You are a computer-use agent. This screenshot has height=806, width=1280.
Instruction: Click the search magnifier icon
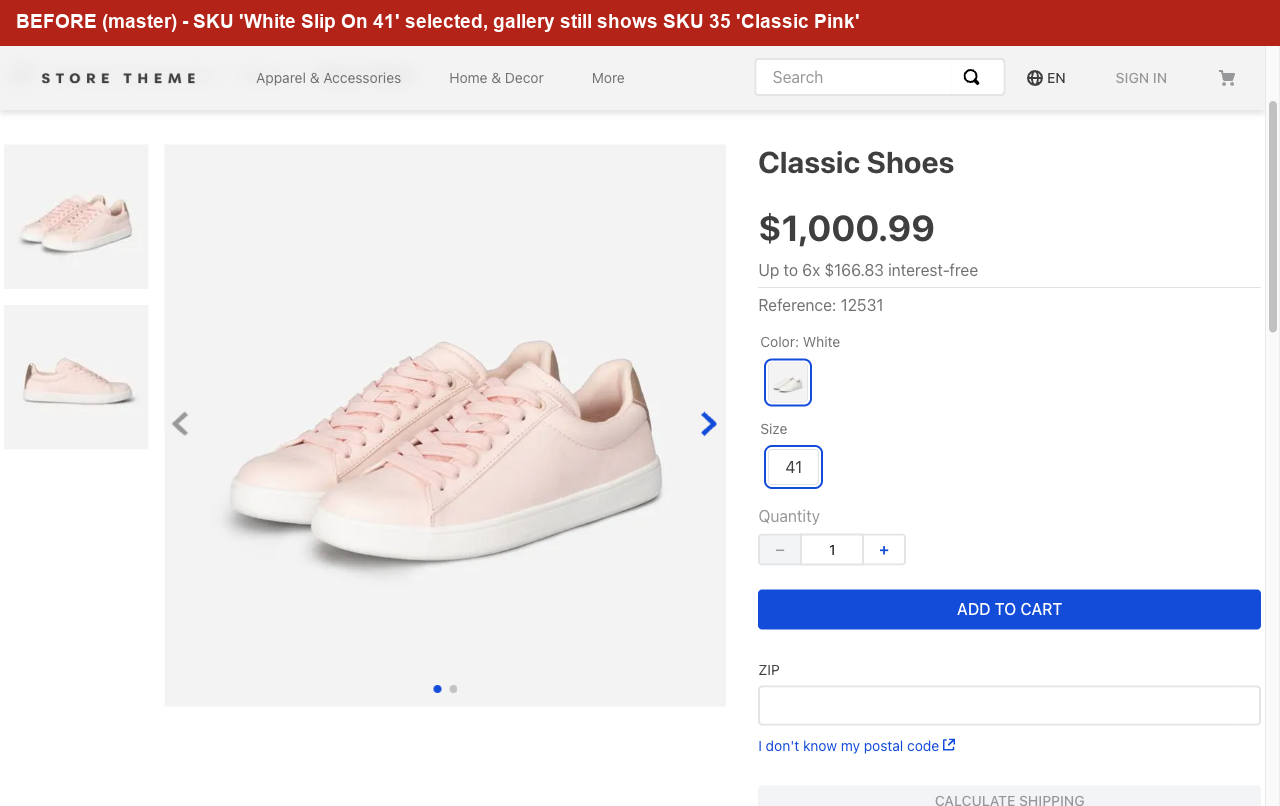[x=971, y=78]
